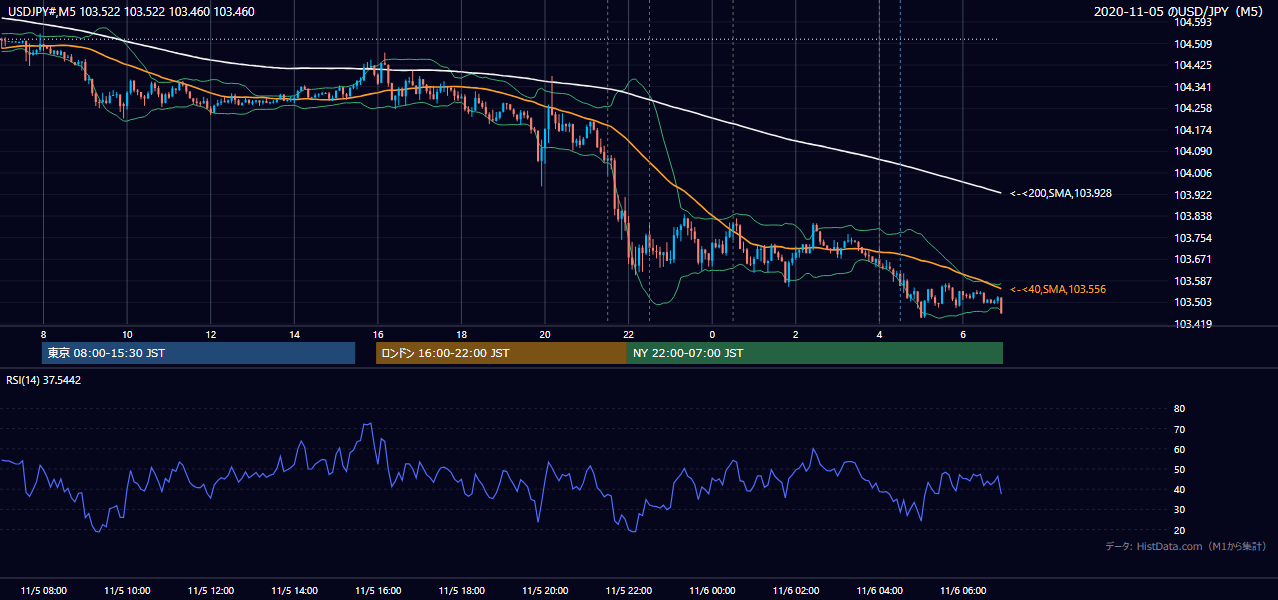Click price axis value 104.341

click(1193, 87)
